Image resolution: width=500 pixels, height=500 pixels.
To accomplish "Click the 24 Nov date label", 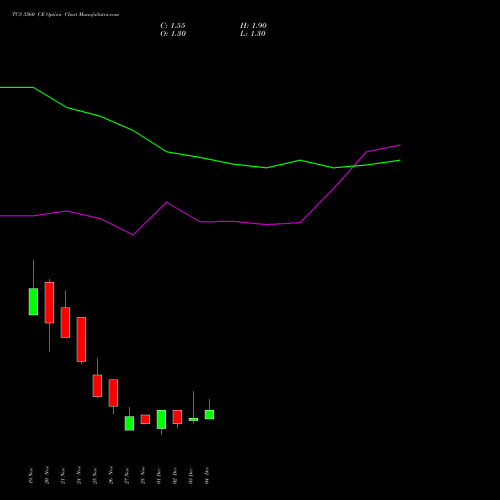I will [79, 476].
